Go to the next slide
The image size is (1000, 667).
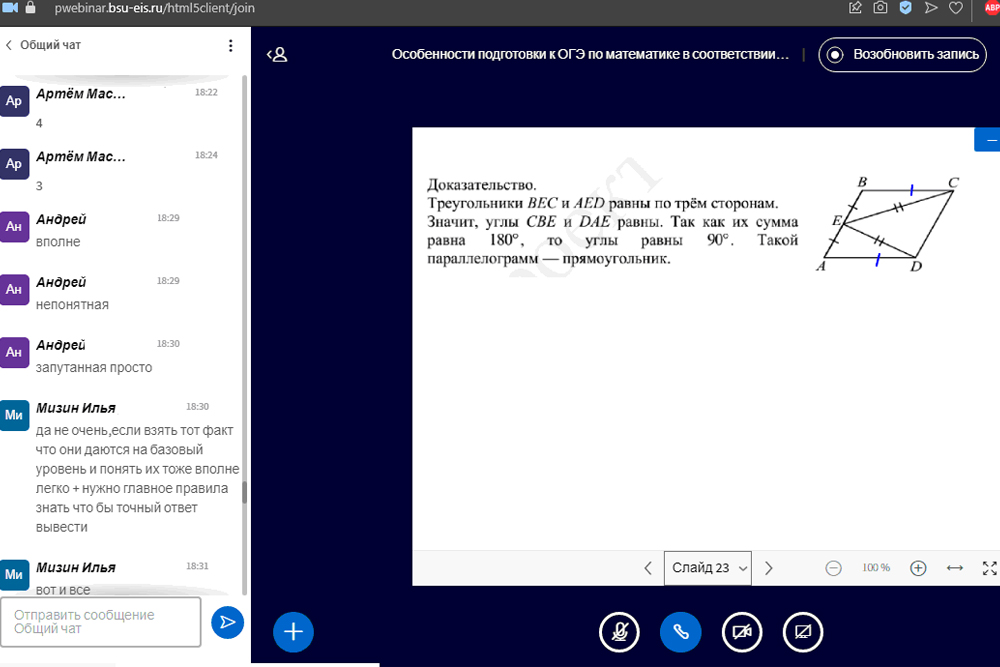[x=768, y=568]
